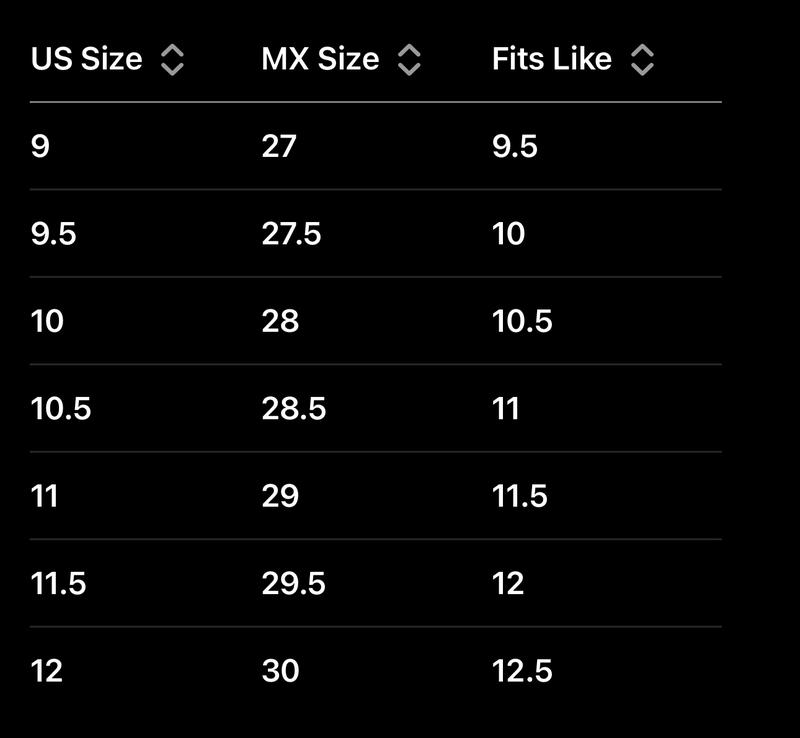The width and height of the screenshot is (800, 738).
Task: Select MX size 29.5 cell
Action: point(294,583)
